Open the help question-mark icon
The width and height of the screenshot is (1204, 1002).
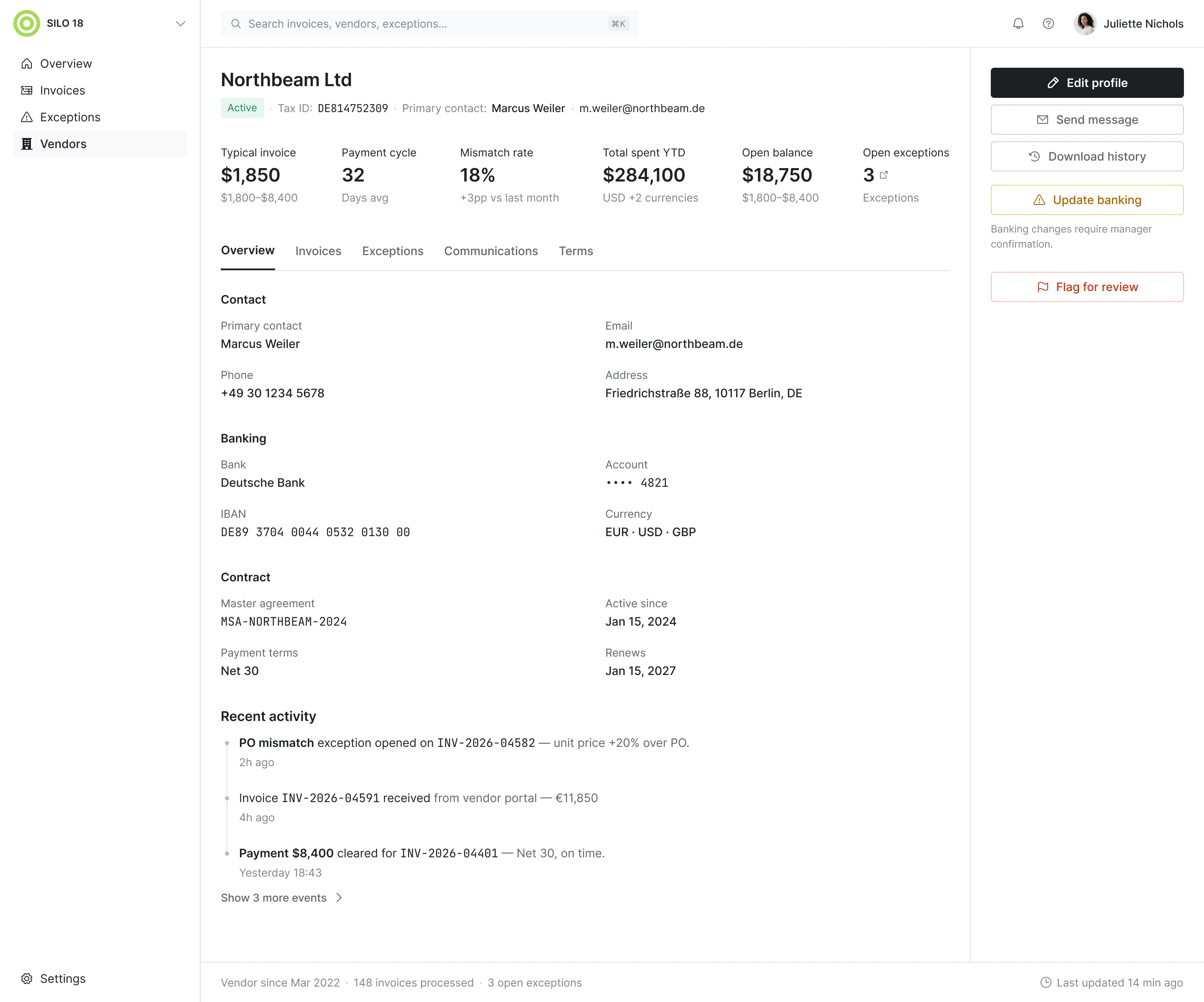(x=1048, y=23)
